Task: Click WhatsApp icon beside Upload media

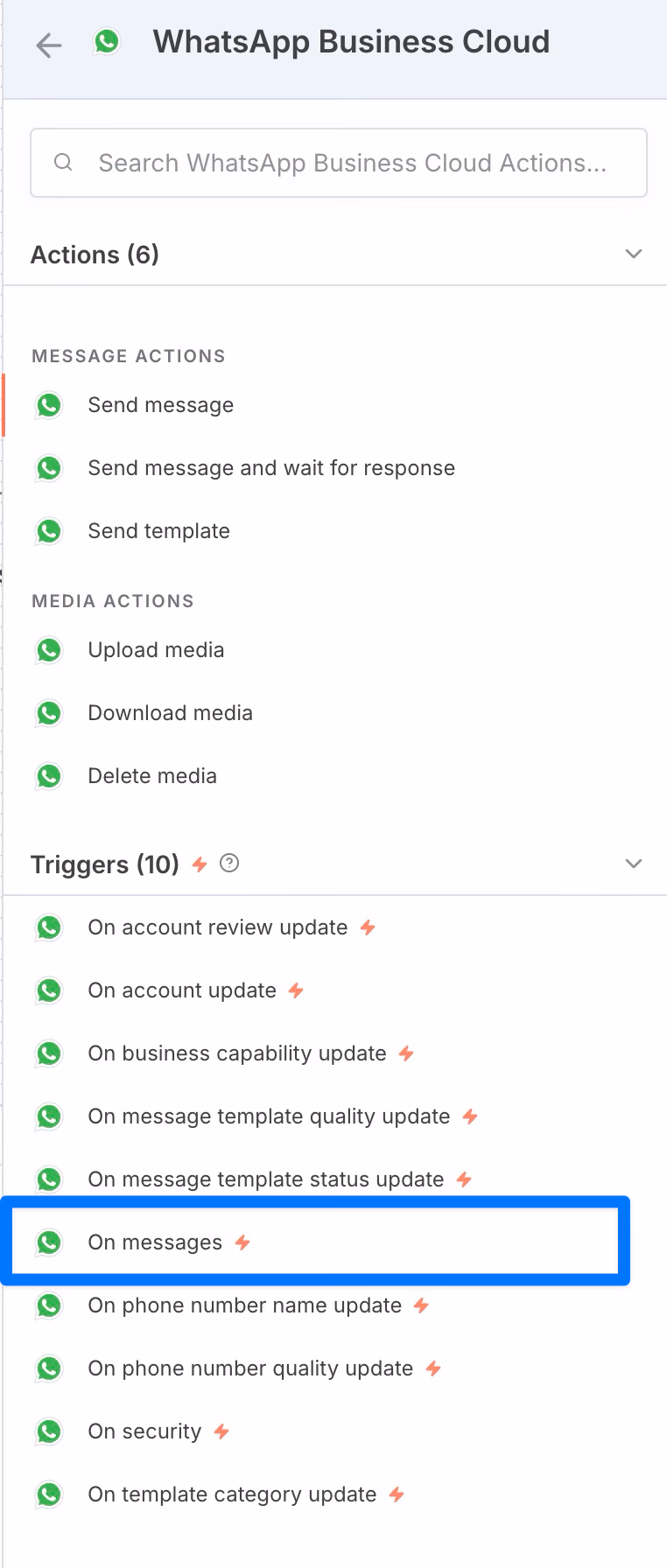Action: coord(49,650)
